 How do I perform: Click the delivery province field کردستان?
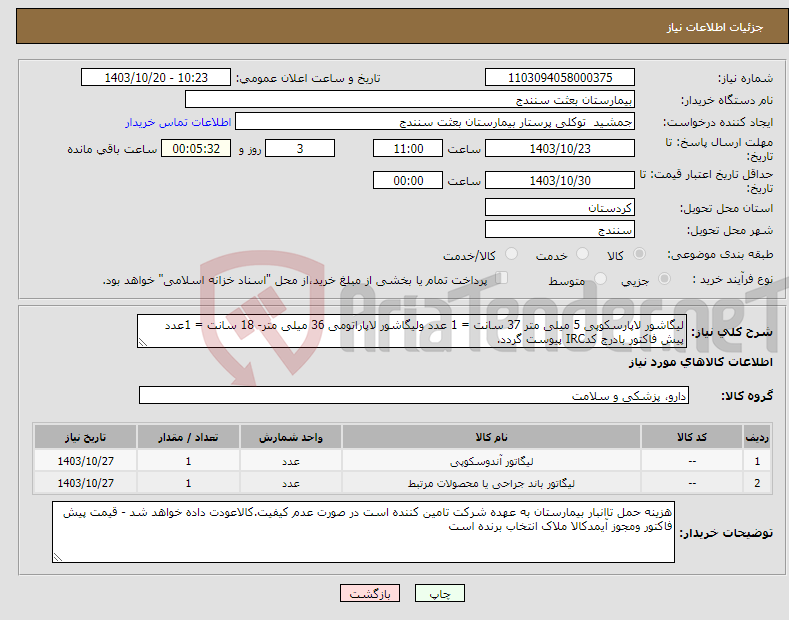560,207
